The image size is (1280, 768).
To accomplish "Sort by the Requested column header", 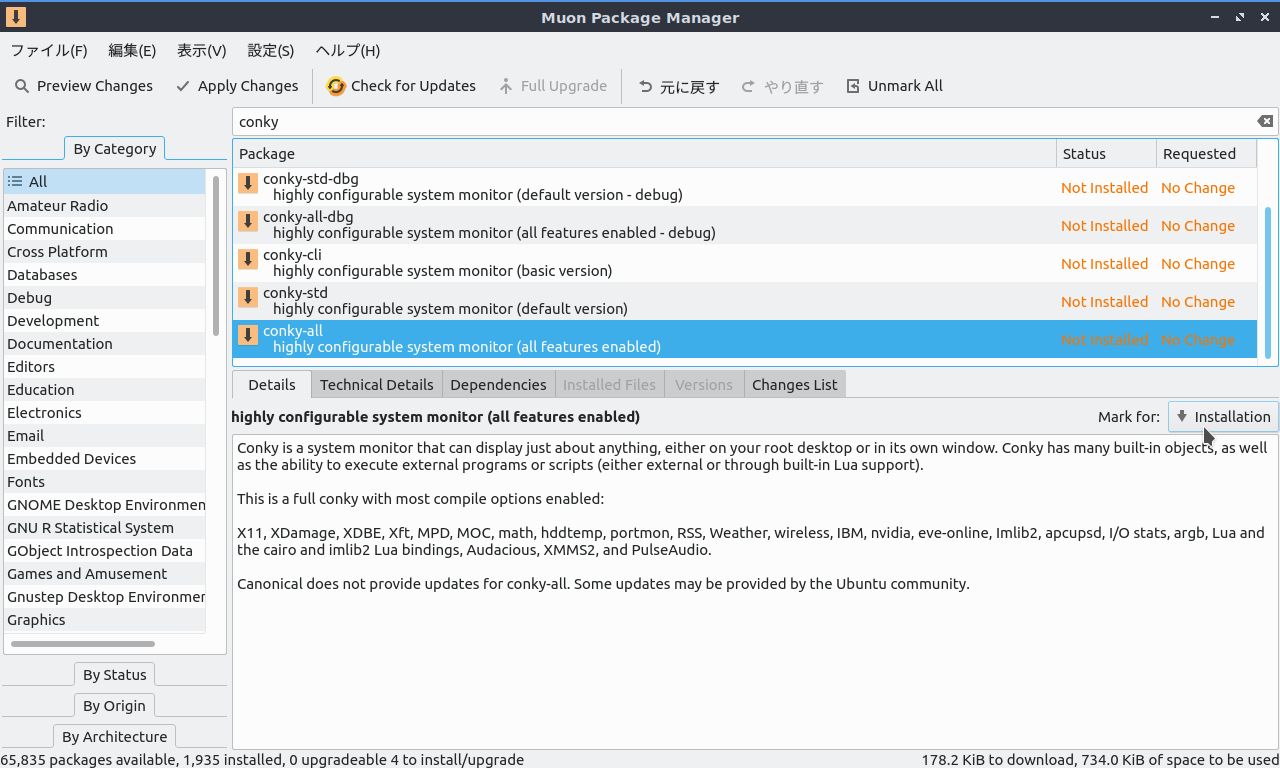I will 1206,153.
